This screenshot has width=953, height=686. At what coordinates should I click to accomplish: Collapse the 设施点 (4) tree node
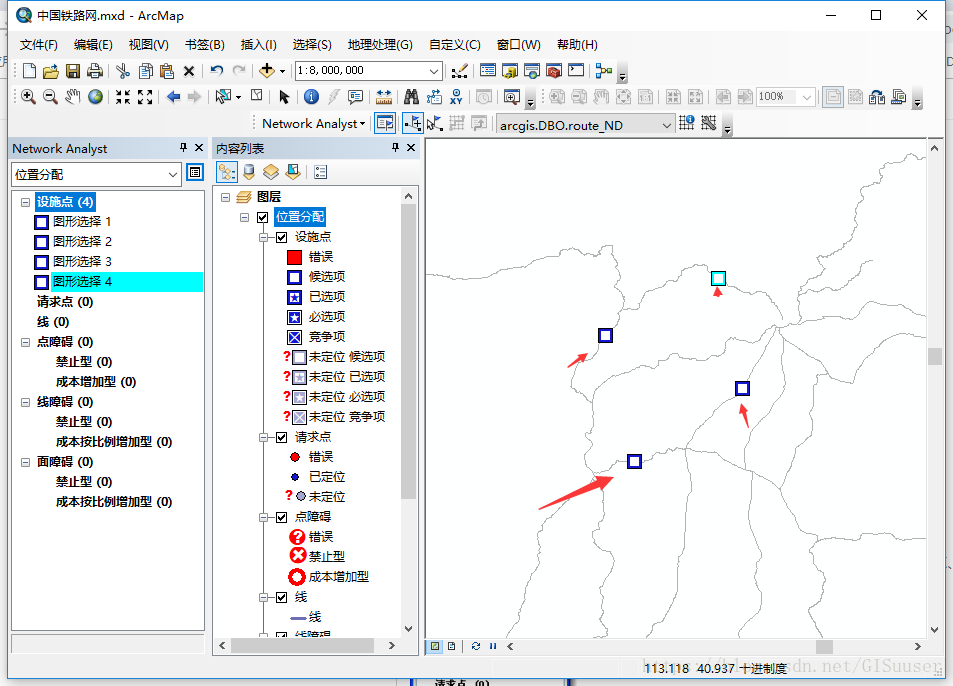(x=26, y=202)
